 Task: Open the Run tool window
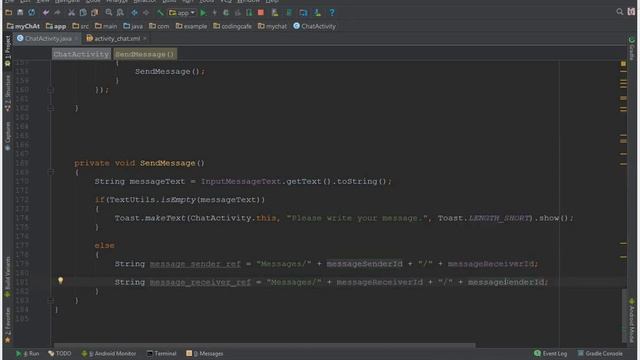27,353
